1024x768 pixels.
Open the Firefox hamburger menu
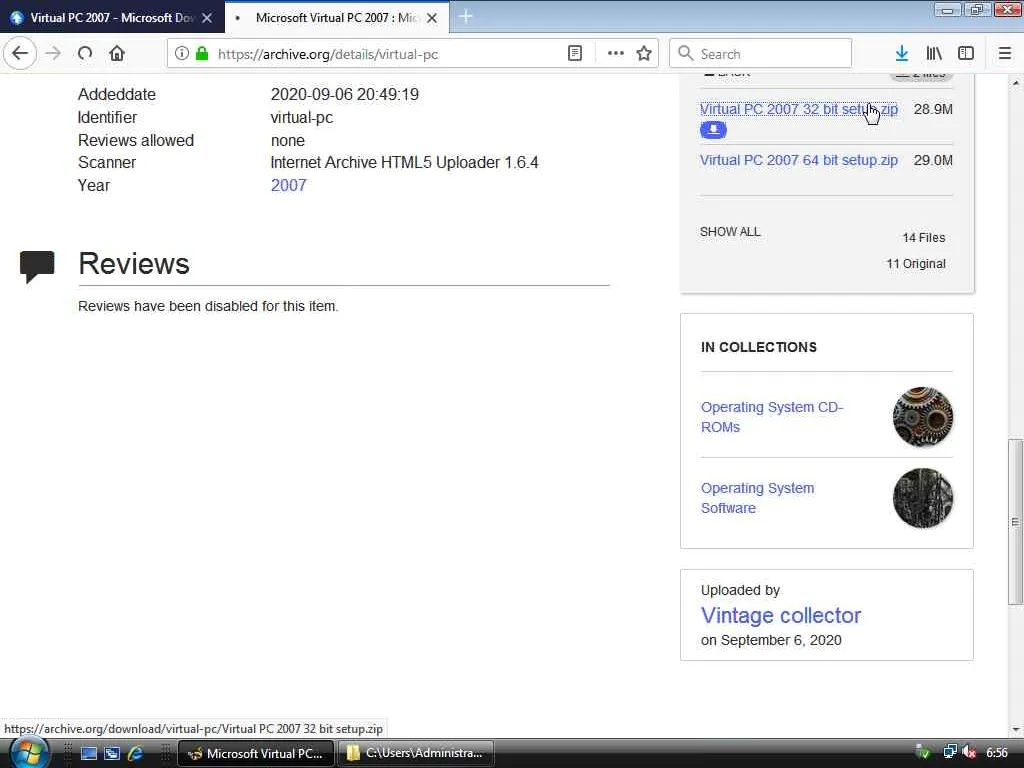click(1004, 54)
